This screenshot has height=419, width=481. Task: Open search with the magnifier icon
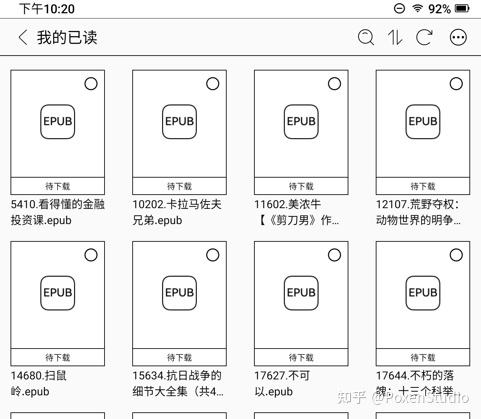click(366, 37)
